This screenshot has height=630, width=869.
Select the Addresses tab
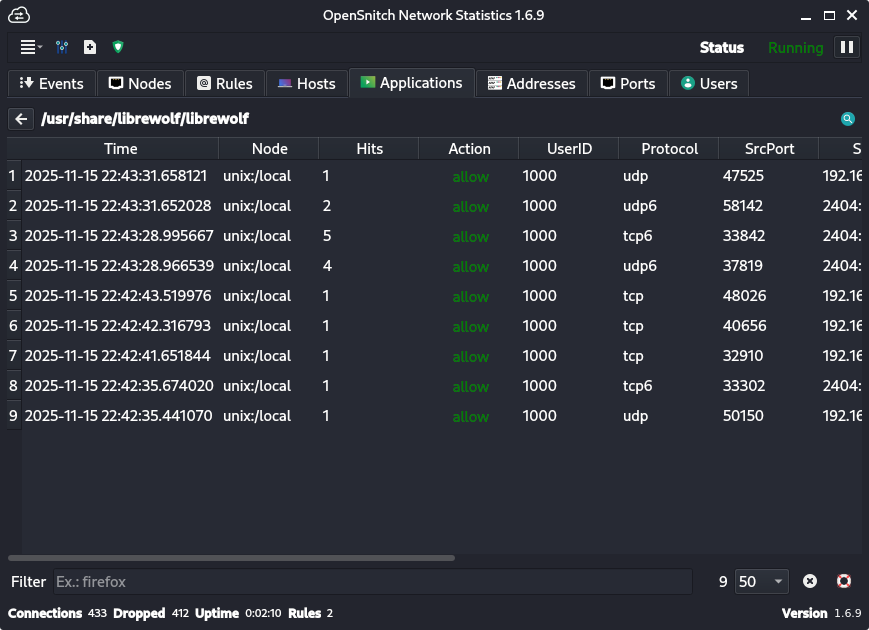click(x=531, y=84)
